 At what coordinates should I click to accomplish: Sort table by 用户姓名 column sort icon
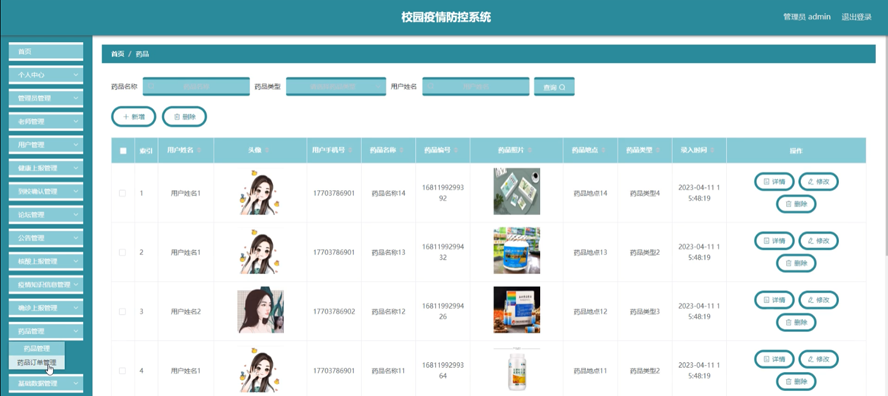click(199, 151)
